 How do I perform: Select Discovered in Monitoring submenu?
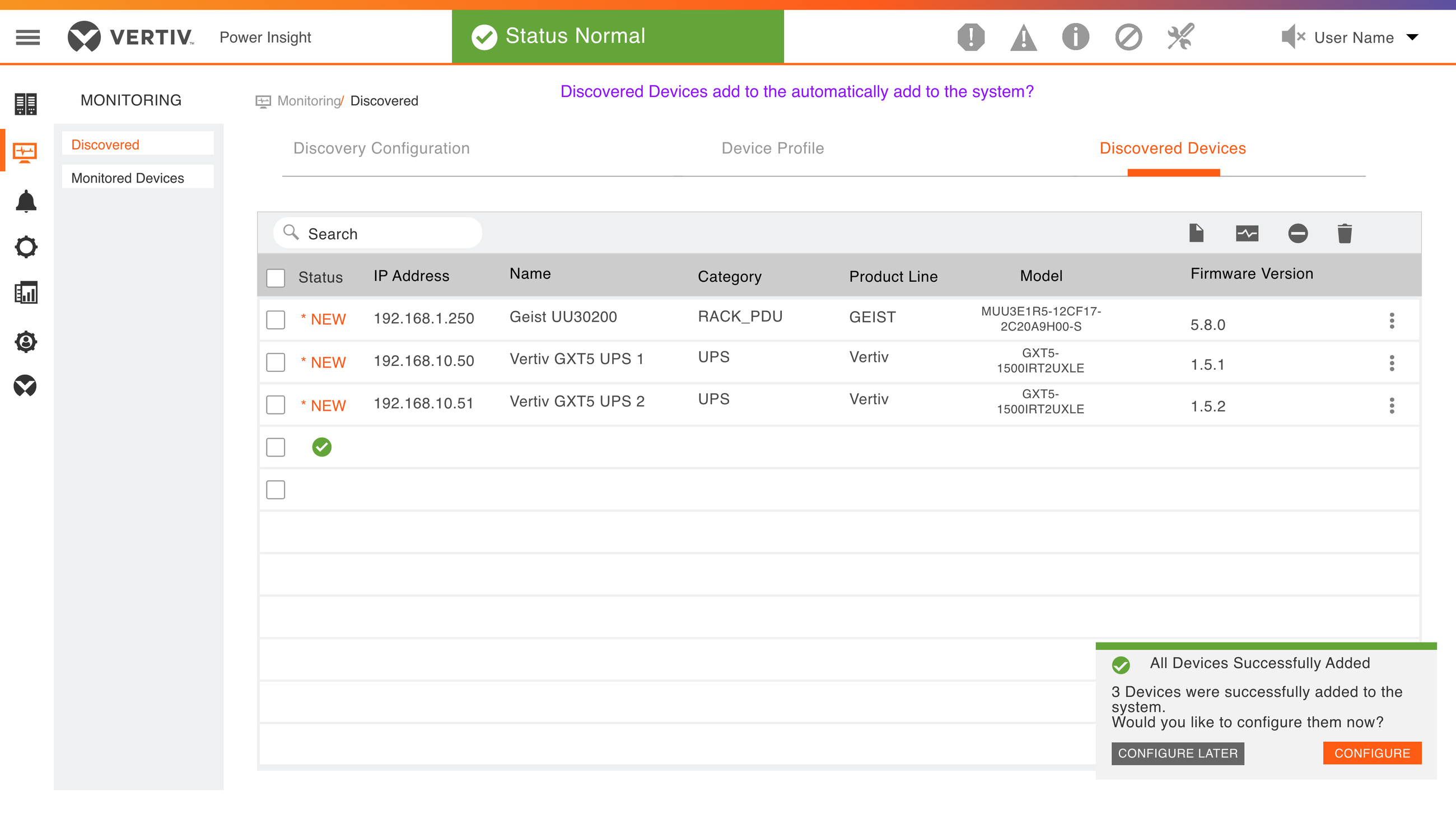point(138,145)
